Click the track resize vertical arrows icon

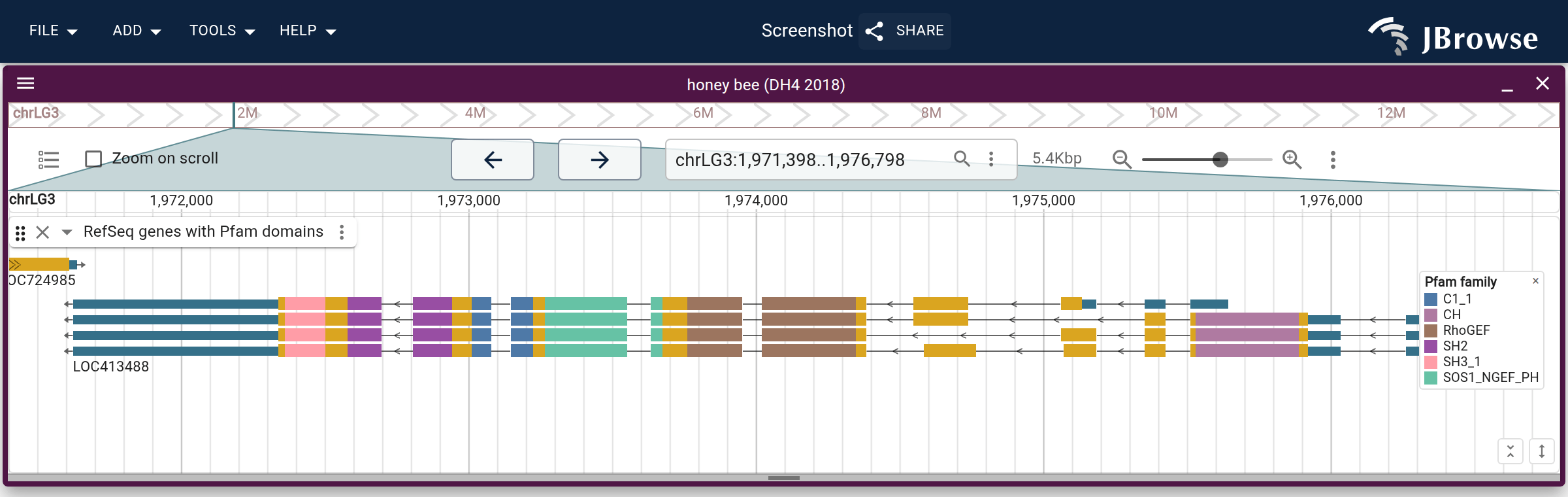pos(1542,451)
